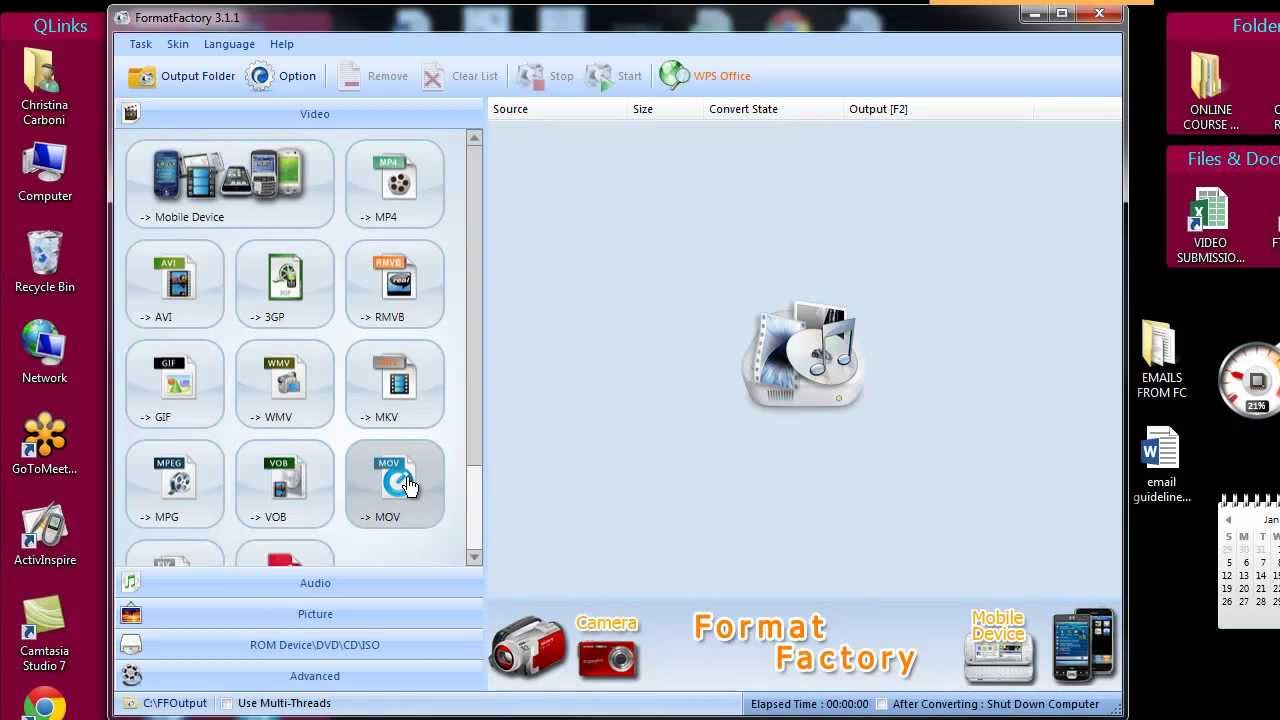Viewport: 1280px width, 720px height.
Task: Sort by the Size column header
Action: [665, 109]
